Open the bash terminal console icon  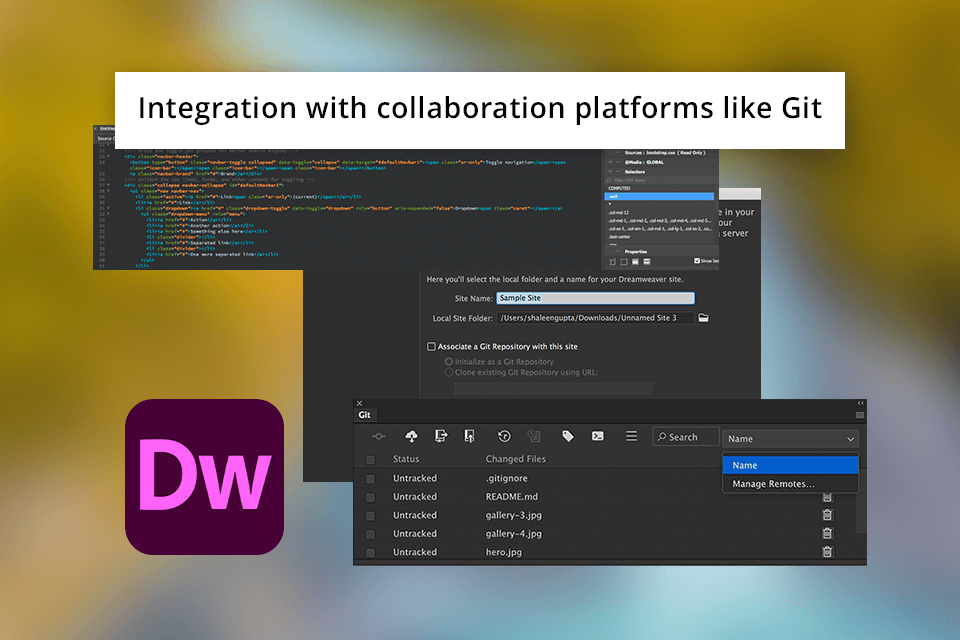pyautogui.click(x=598, y=436)
